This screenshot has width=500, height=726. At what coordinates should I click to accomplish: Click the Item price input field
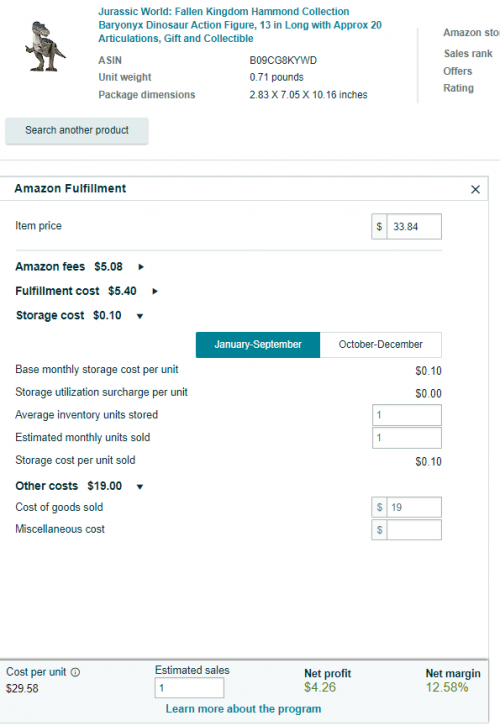click(x=414, y=226)
